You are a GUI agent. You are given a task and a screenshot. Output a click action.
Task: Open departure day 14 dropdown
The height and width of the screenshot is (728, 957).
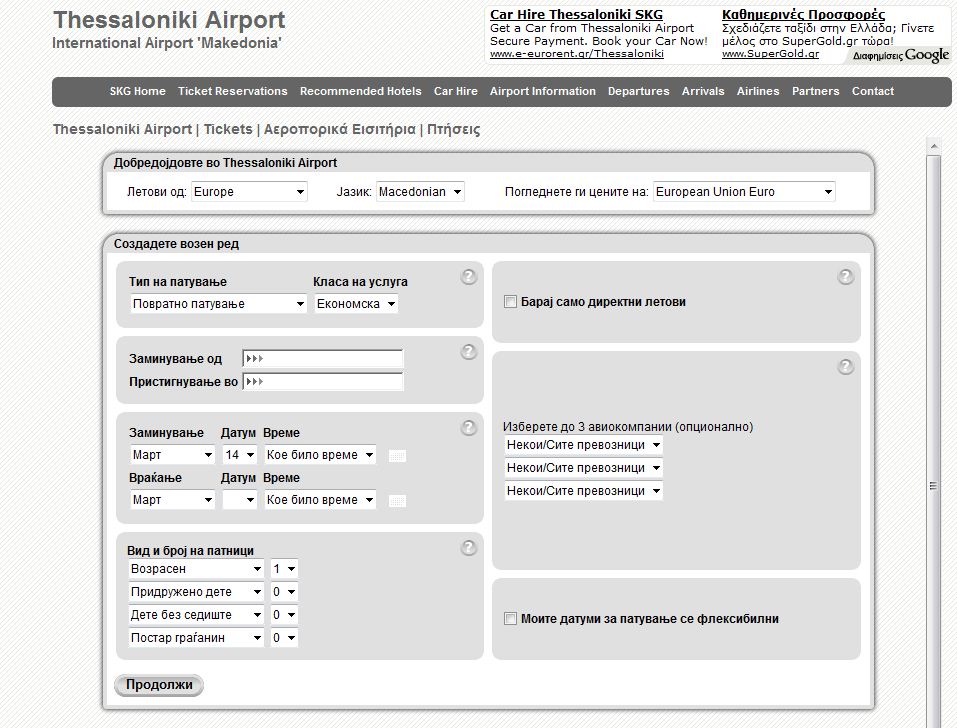(240, 455)
